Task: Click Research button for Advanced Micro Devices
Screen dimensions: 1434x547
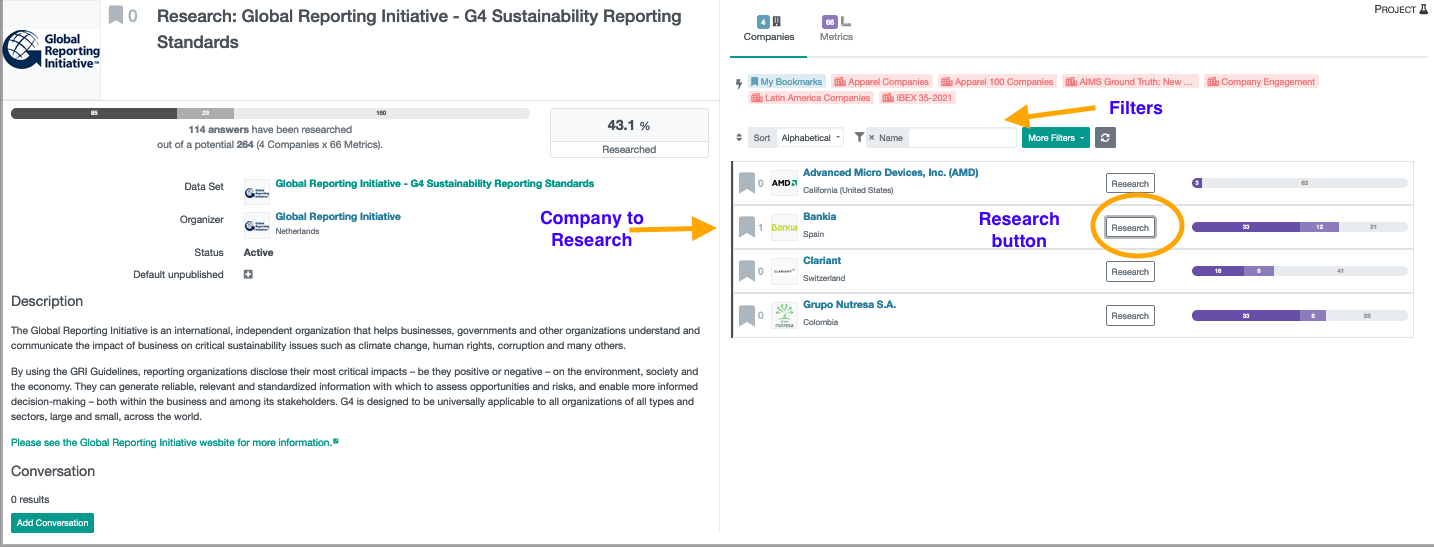Action: [1130, 184]
